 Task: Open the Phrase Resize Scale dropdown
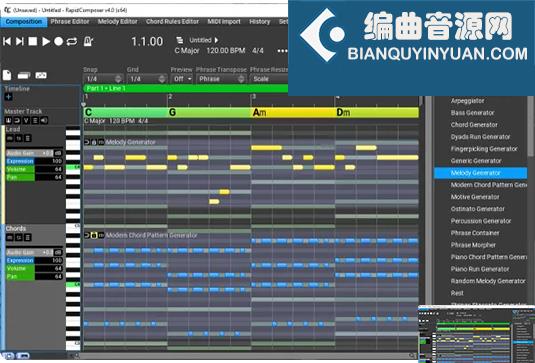pyautogui.click(x=270, y=79)
